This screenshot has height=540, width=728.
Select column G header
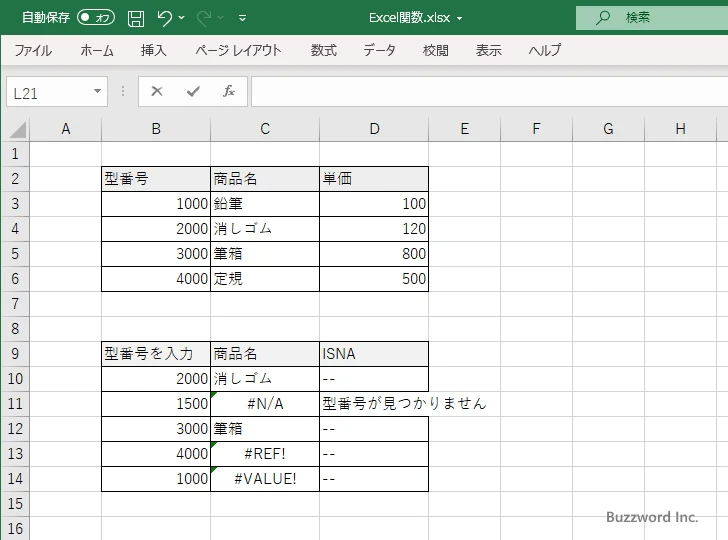click(609, 129)
